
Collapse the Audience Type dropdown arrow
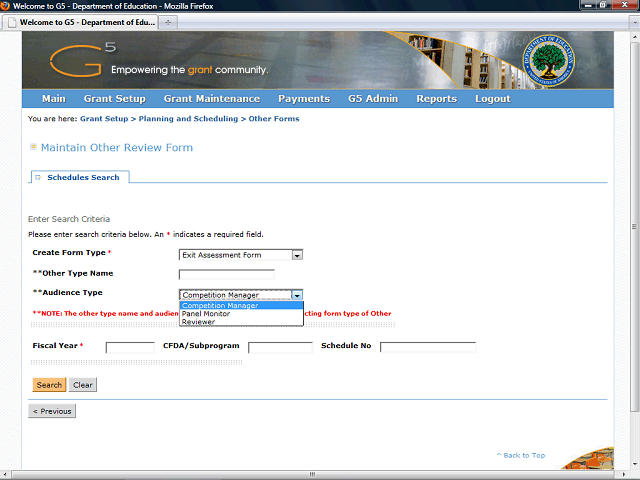coord(297,295)
